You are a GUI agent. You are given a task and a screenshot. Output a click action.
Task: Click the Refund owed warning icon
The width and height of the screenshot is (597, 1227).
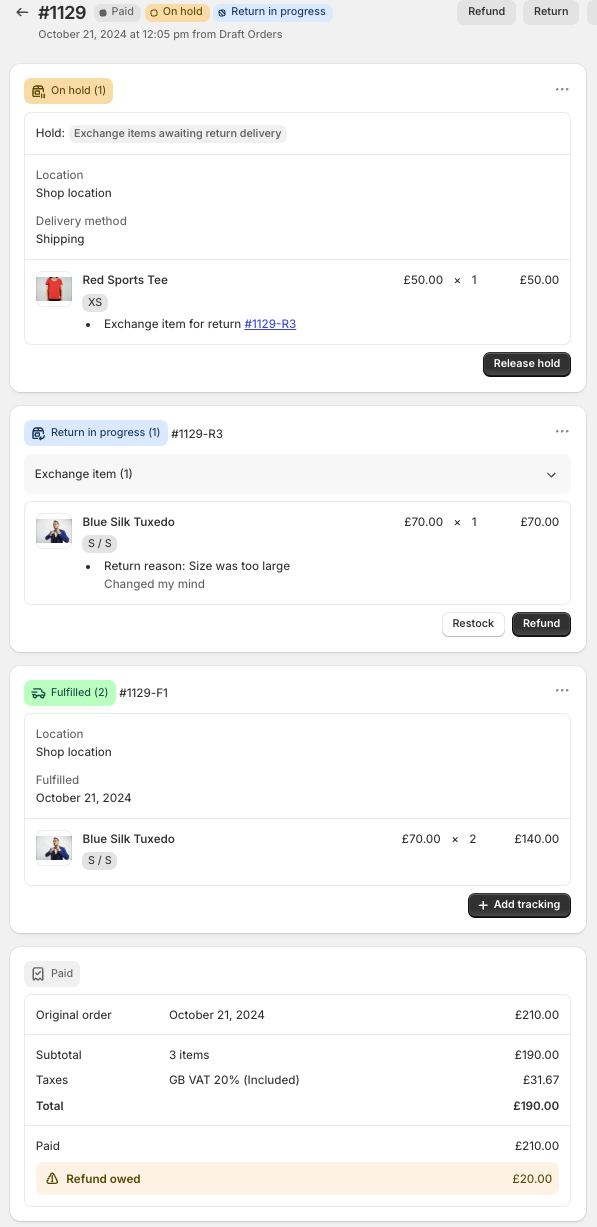coord(53,1179)
